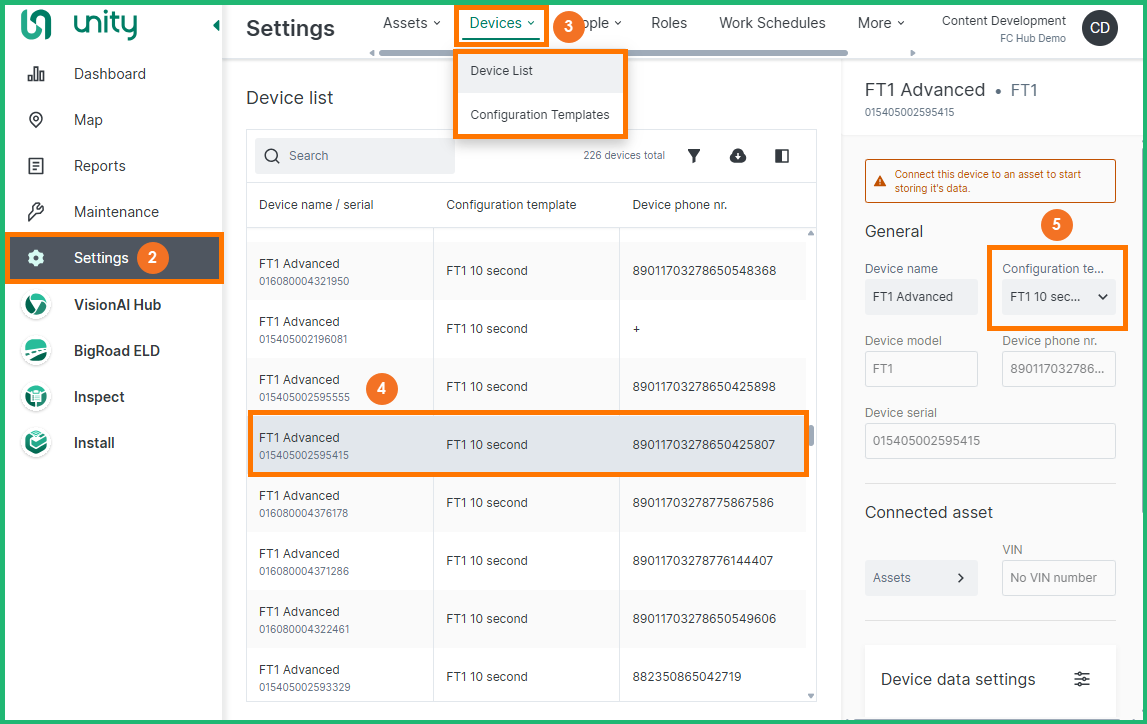The height and width of the screenshot is (724, 1147).
Task: Open Map in the sidebar
Action: point(88,120)
